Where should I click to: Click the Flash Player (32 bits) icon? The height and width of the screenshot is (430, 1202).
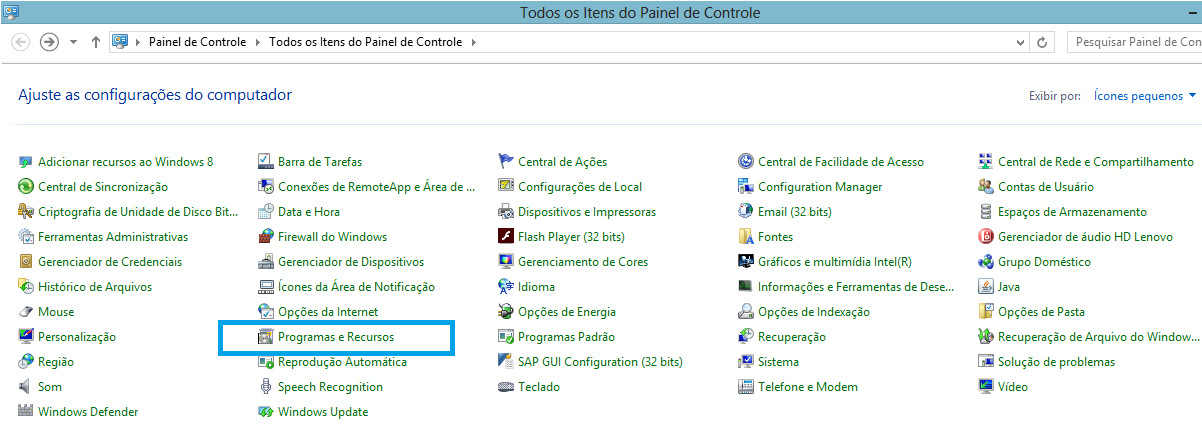[506, 237]
